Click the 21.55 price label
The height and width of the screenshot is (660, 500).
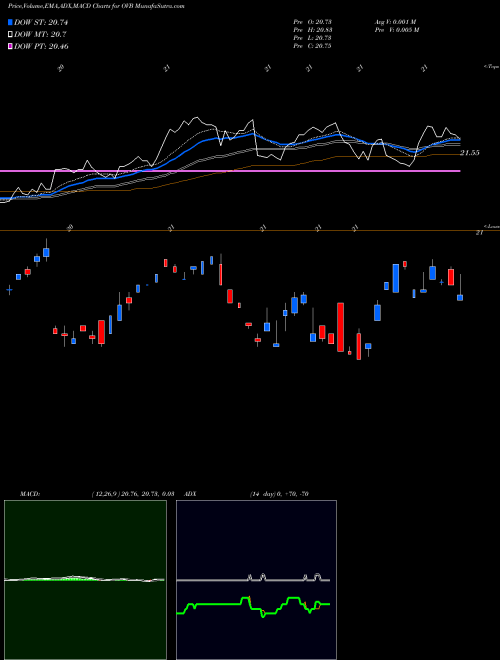point(470,153)
